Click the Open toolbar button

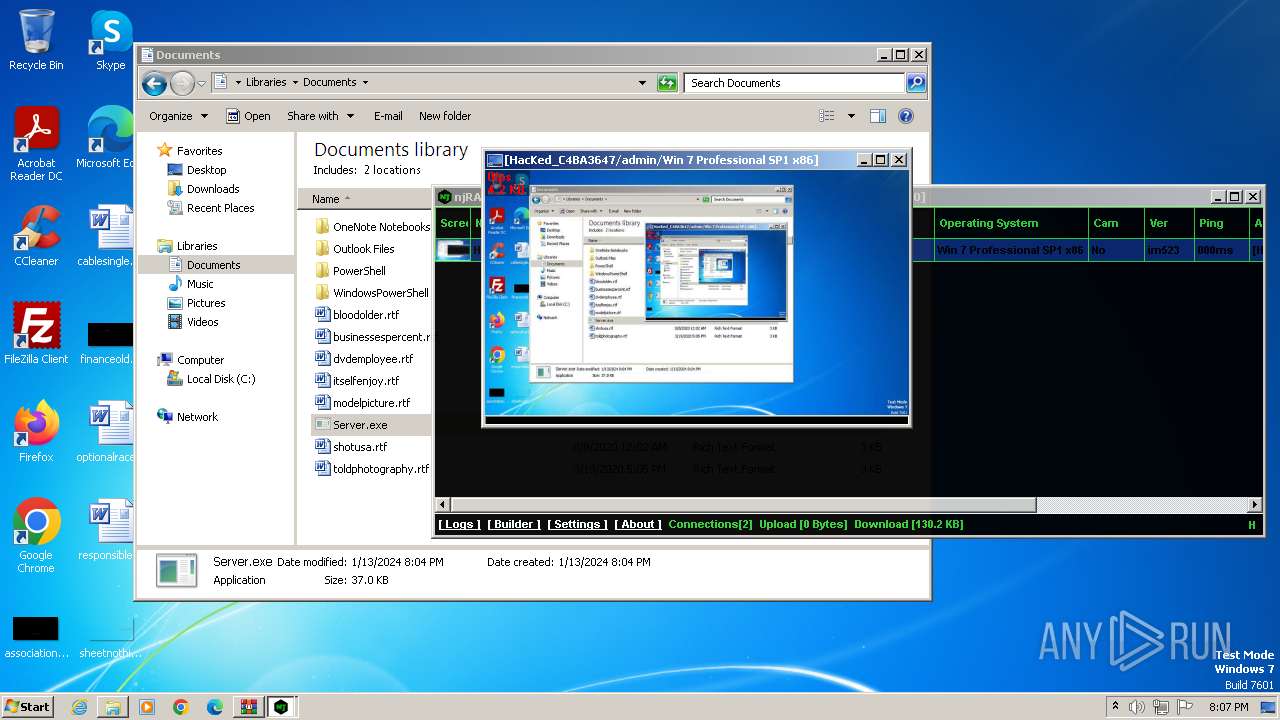(248, 116)
